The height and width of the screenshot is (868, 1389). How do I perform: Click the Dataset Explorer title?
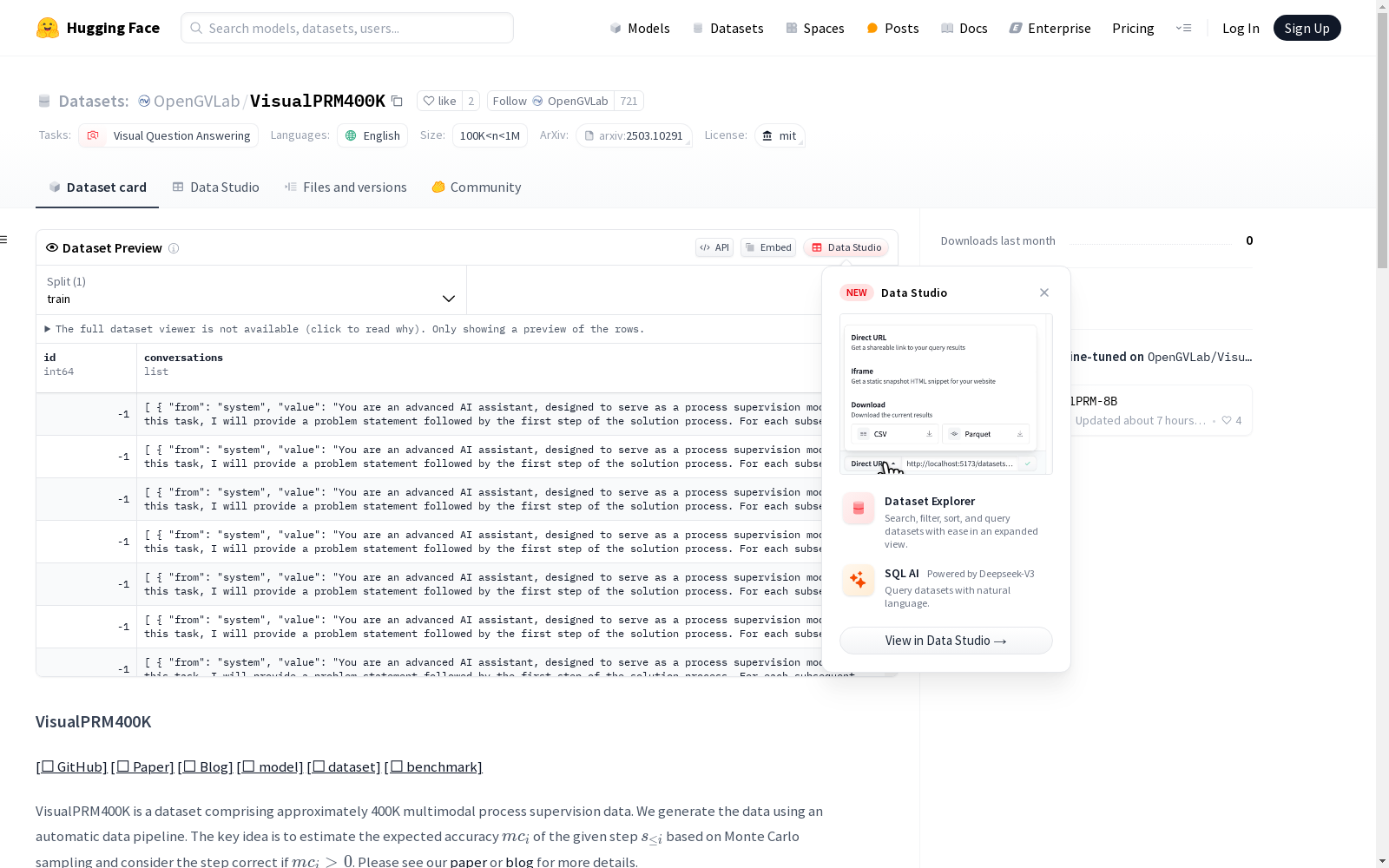[x=930, y=501]
